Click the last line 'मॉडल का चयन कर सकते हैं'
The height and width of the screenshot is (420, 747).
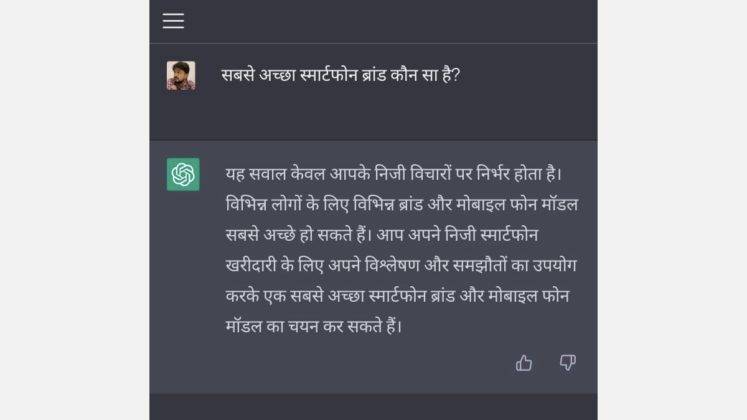(x=313, y=326)
